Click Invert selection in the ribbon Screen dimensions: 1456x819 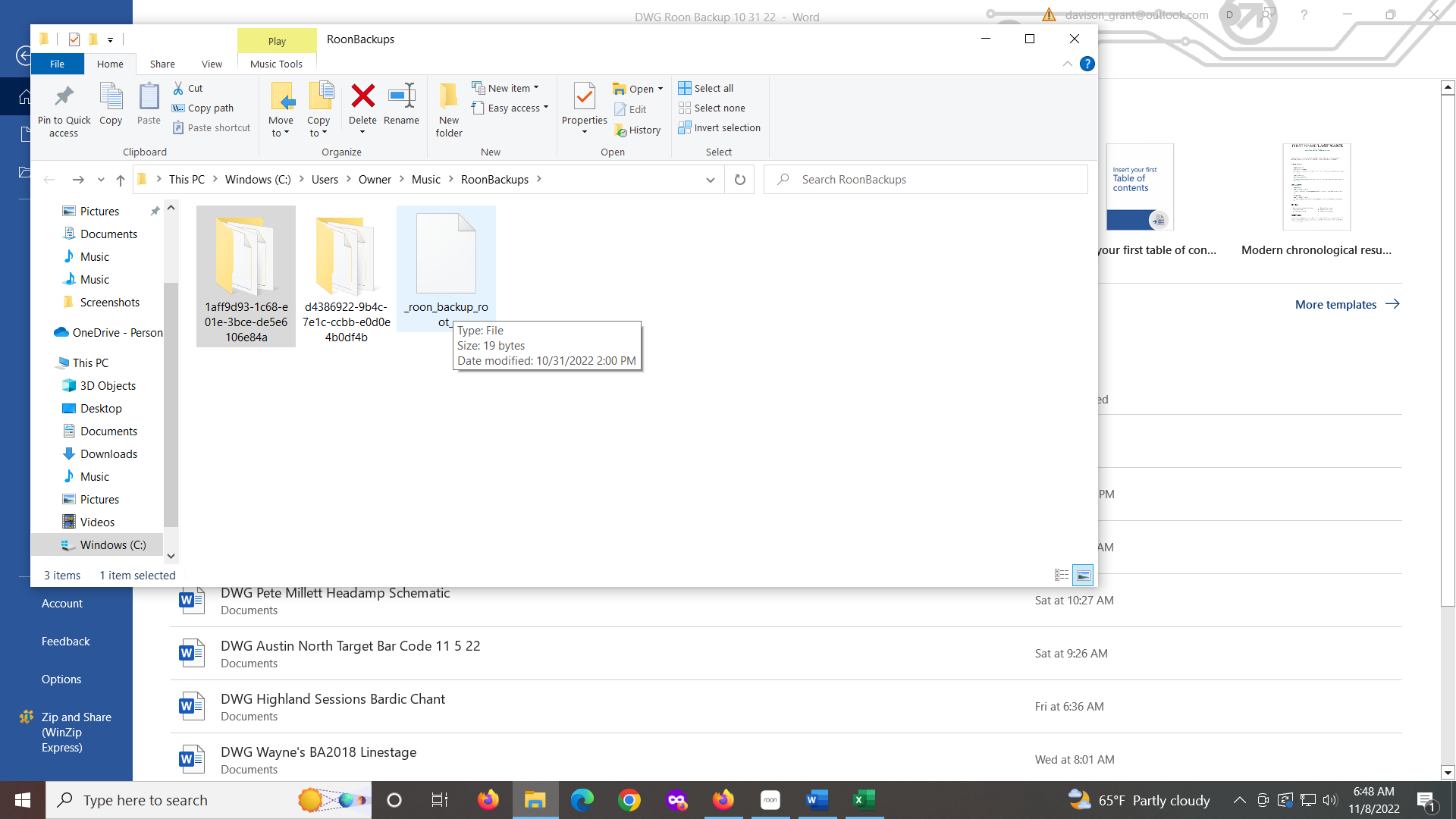pyautogui.click(x=719, y=127)
